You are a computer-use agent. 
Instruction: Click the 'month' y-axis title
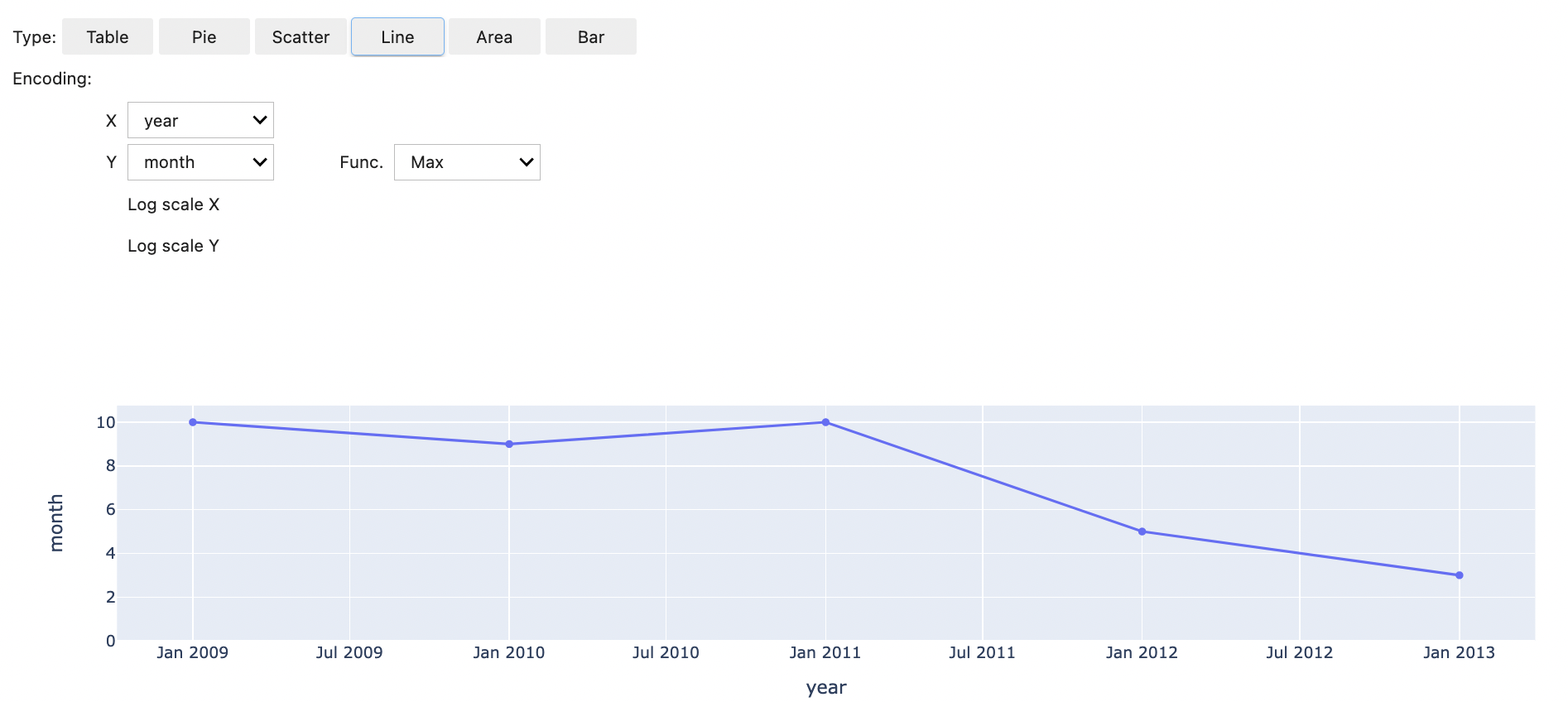coord(56,523)
